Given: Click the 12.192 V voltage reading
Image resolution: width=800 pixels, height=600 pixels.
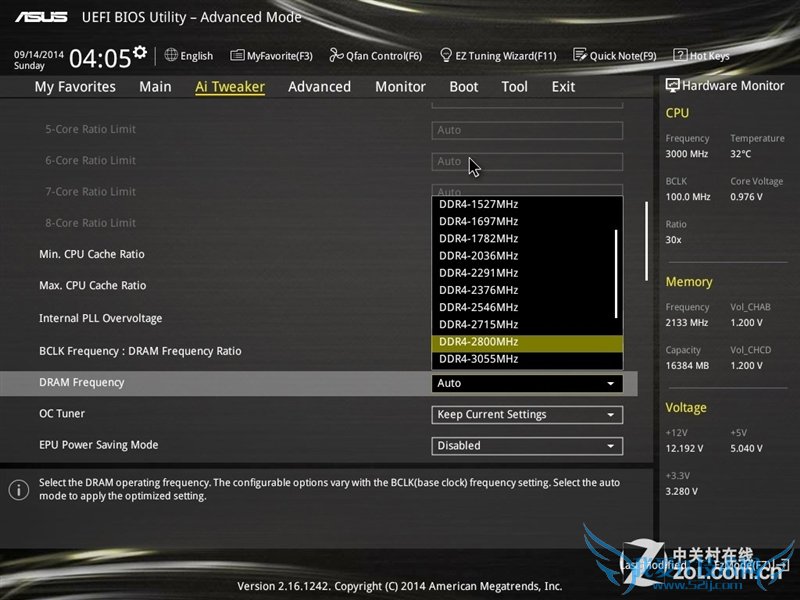Looking at the screenshot, I should tap(684, 448).
